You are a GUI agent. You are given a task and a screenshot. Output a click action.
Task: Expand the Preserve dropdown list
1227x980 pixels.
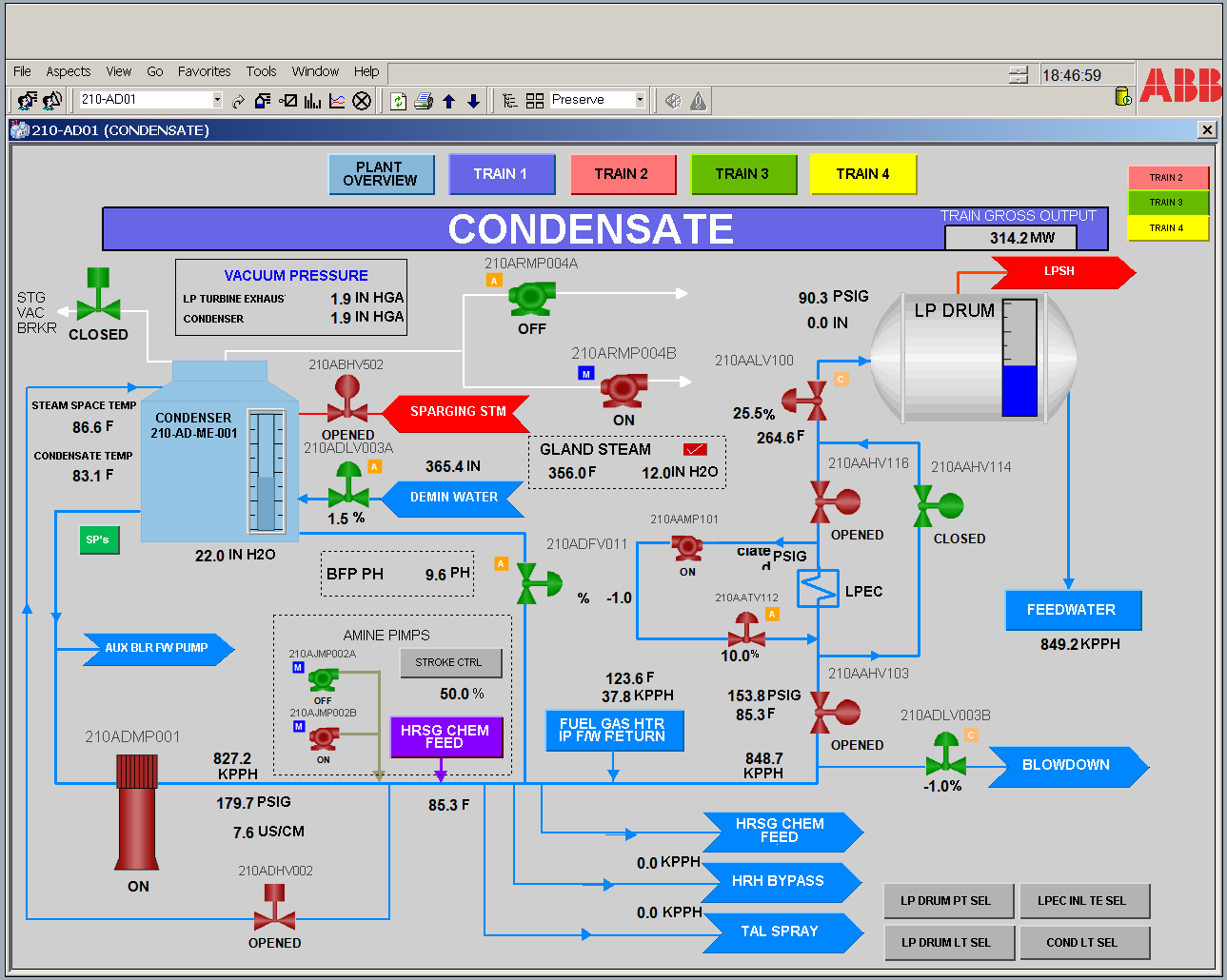pyautogui.click(x=640, y=100)
